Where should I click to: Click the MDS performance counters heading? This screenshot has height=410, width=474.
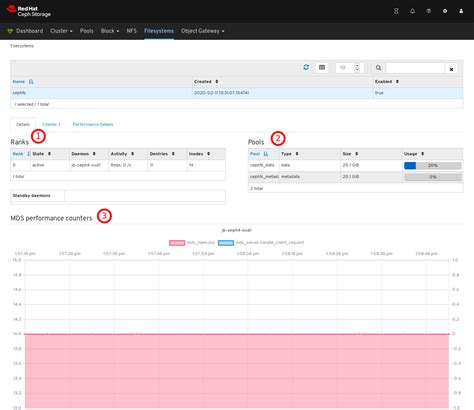coord(51,218)
